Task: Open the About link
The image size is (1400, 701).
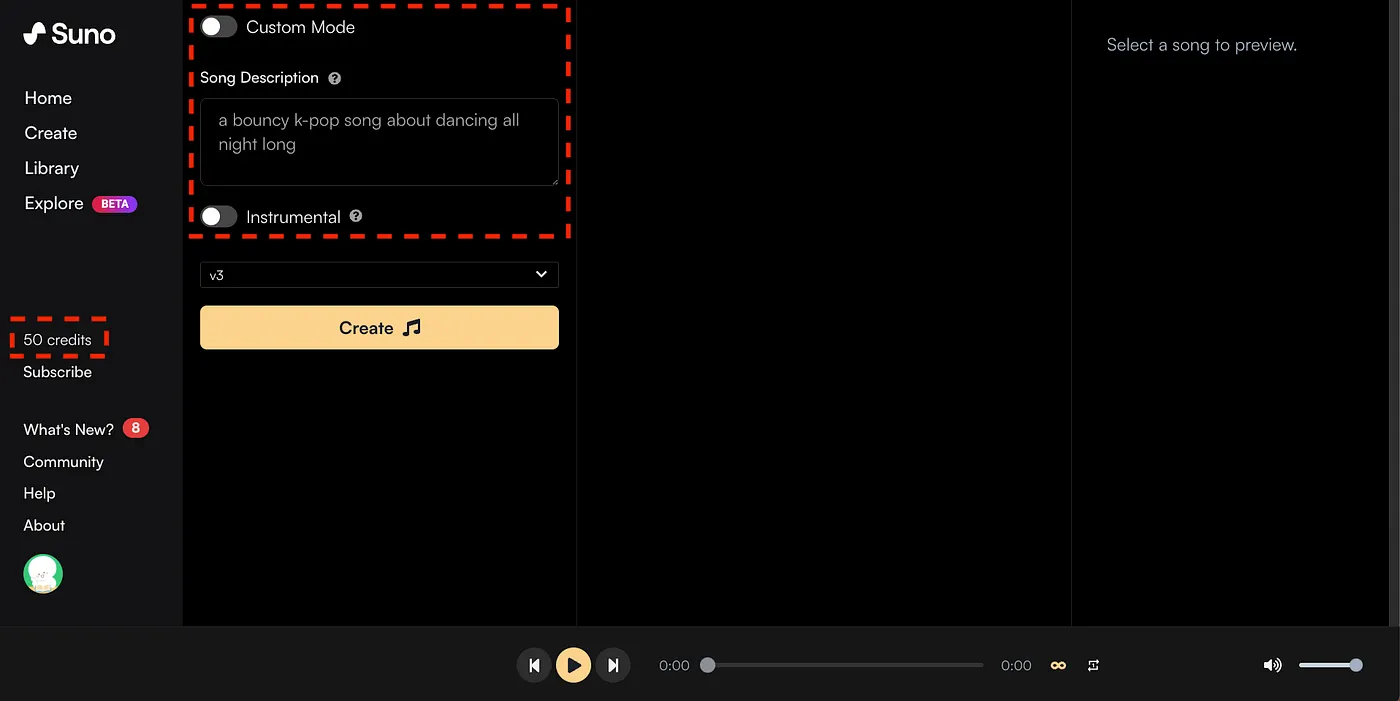Action: [x=44, y=525]
